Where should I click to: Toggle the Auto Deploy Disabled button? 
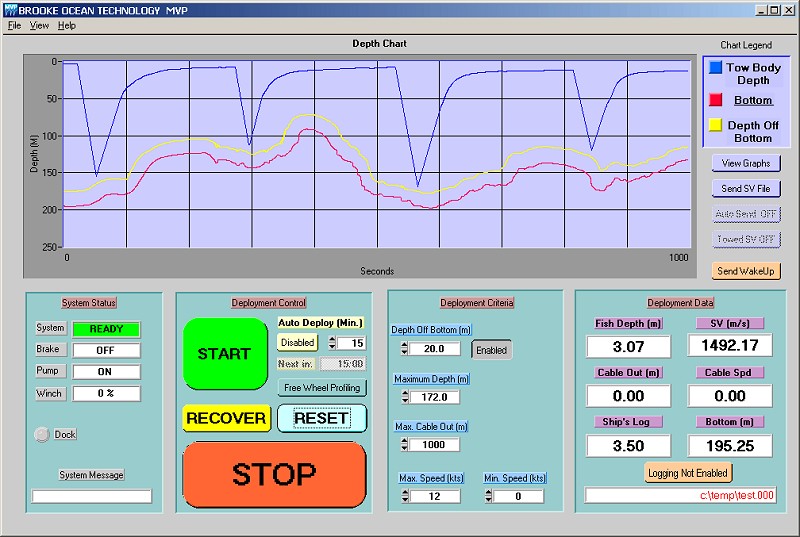(x=297, y=343)
